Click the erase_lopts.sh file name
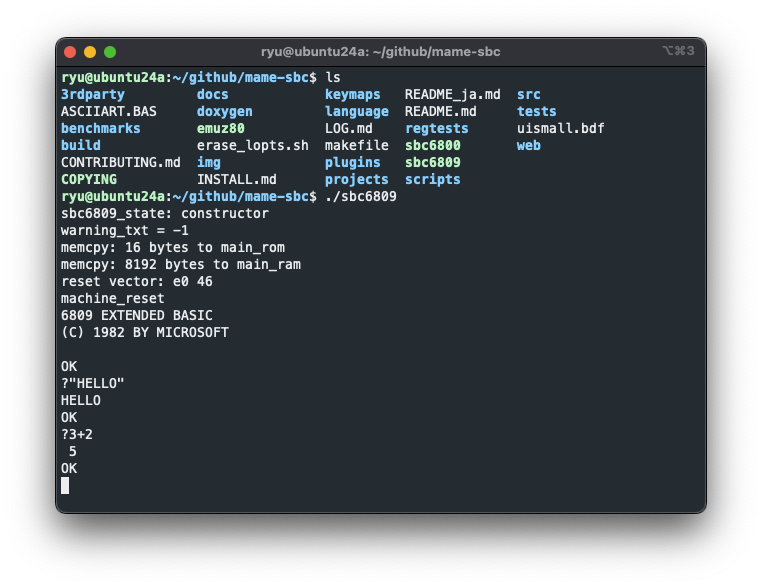The height and width of the screenshot is (587, 762). click(253, 145)
